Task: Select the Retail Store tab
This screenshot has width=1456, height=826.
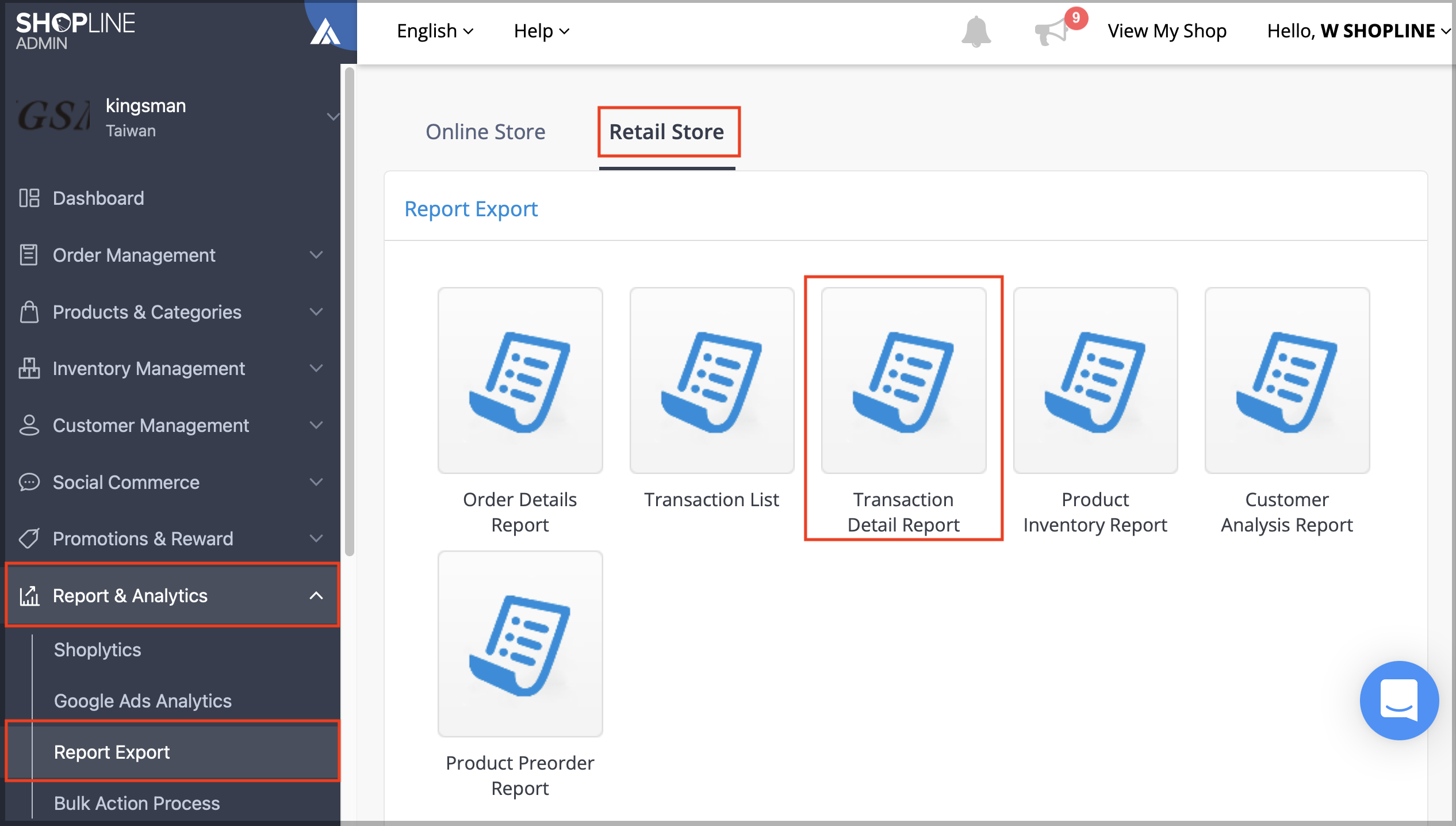Action: click(x=666, y=132)
